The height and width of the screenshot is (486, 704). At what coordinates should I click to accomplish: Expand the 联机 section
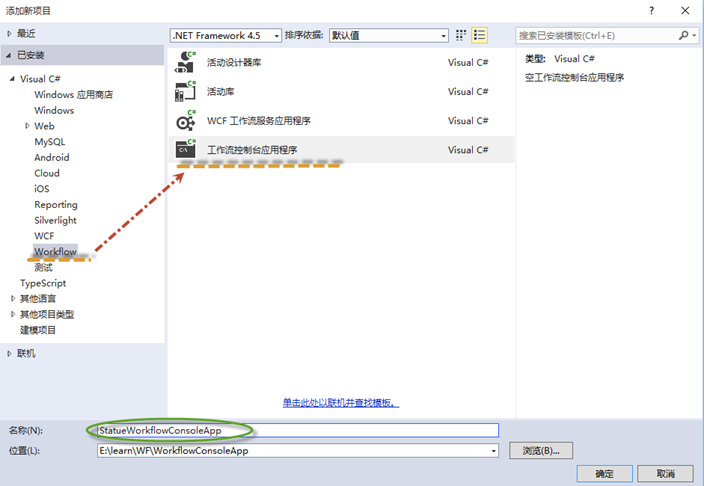pos(9,353)
